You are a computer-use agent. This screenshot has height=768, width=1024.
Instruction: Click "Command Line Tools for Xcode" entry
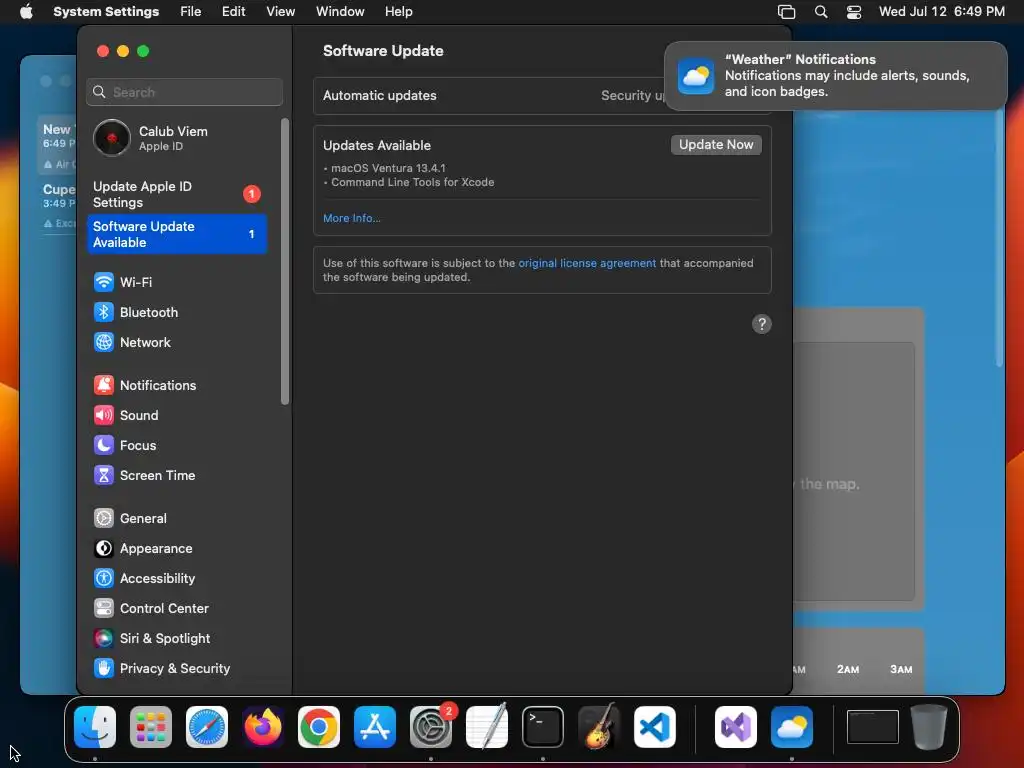412,182
